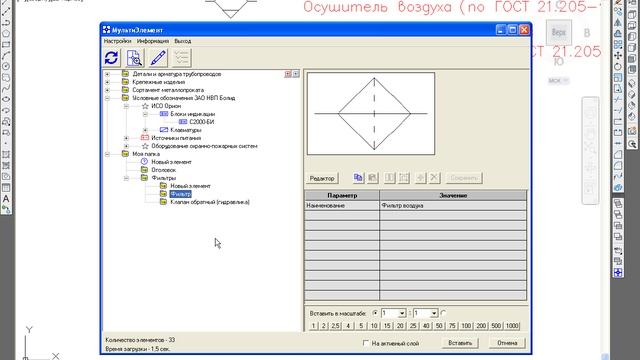The width and height of the screenshot is (640, 360).
Task: Expand the Клавиатуры branch
Action: tap(145, 130)
